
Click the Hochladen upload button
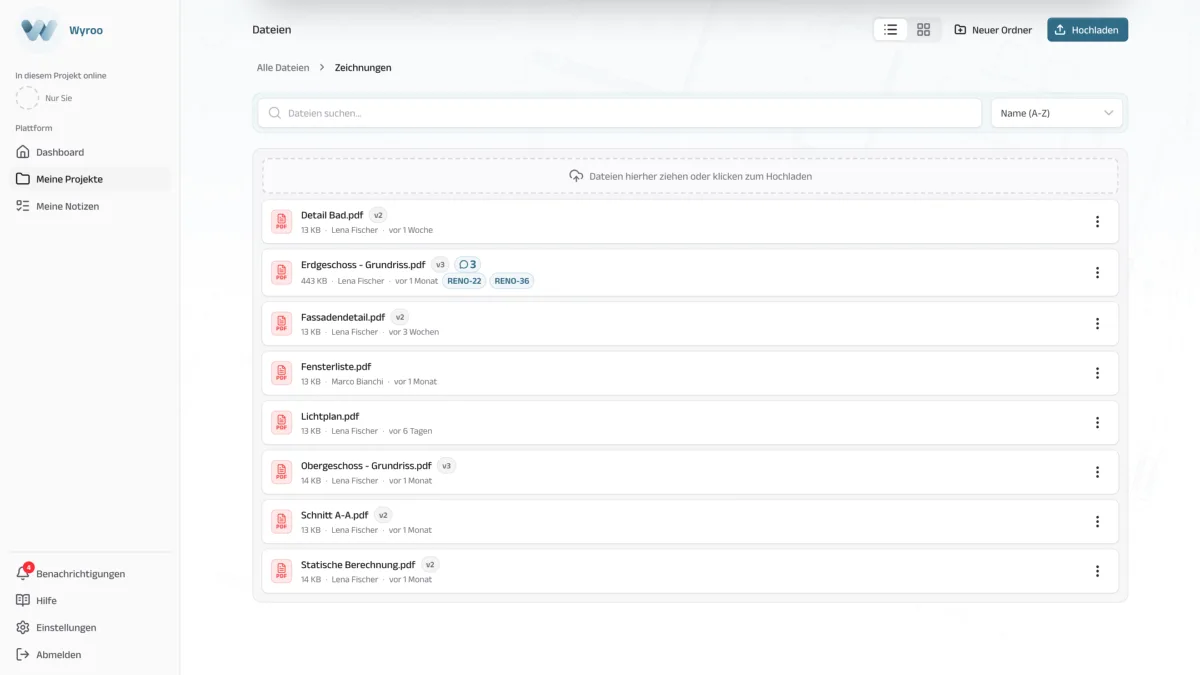1087,30
